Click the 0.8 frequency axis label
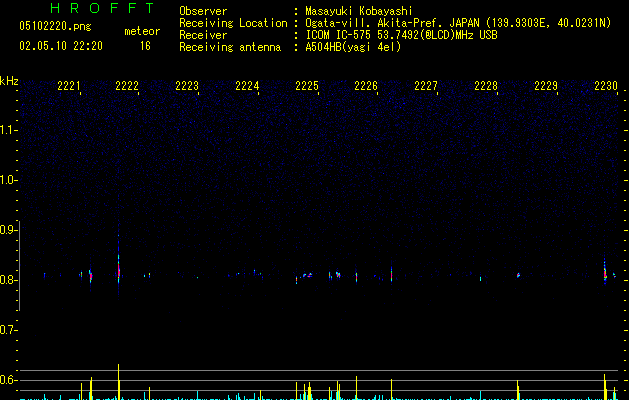629x400 pixels. (8, 280)
